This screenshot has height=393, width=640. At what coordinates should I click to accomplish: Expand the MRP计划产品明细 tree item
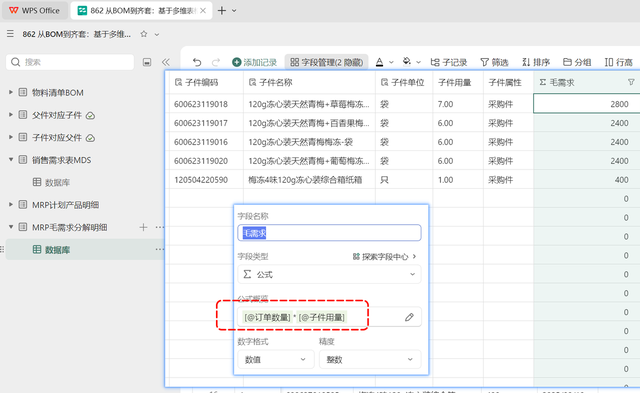click(x=11, y=204)
